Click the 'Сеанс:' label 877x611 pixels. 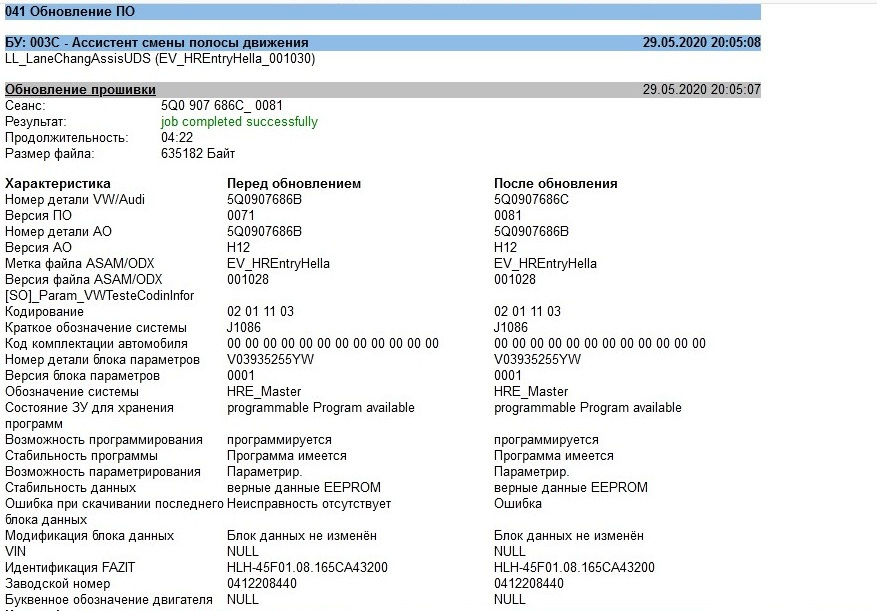click(25, 106)
